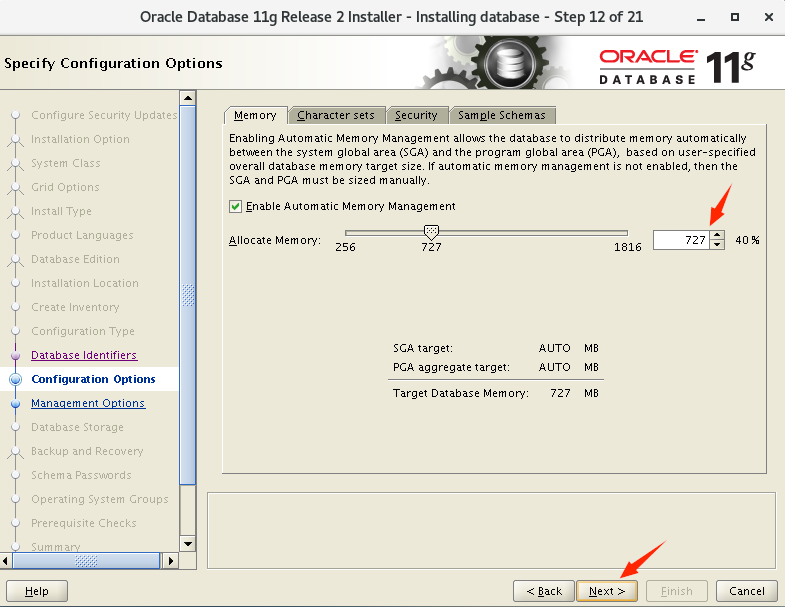Image resolution: width=785 pixels, height=607 pixels.
Task: Click the 40 % memory percentage label
Action: [747, 240]
